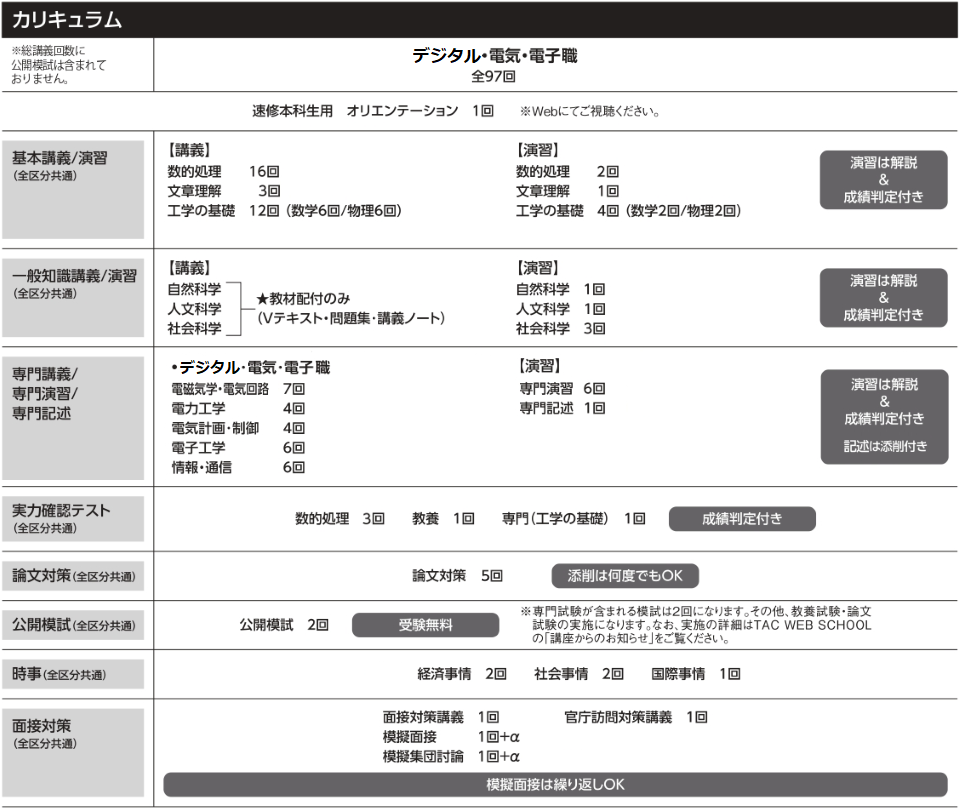This screenshot has width=960, height=812.
Task: Click the 演習は解説 badge in 基本講義 row
Action: pyautogui.click(x=883, y=179)
